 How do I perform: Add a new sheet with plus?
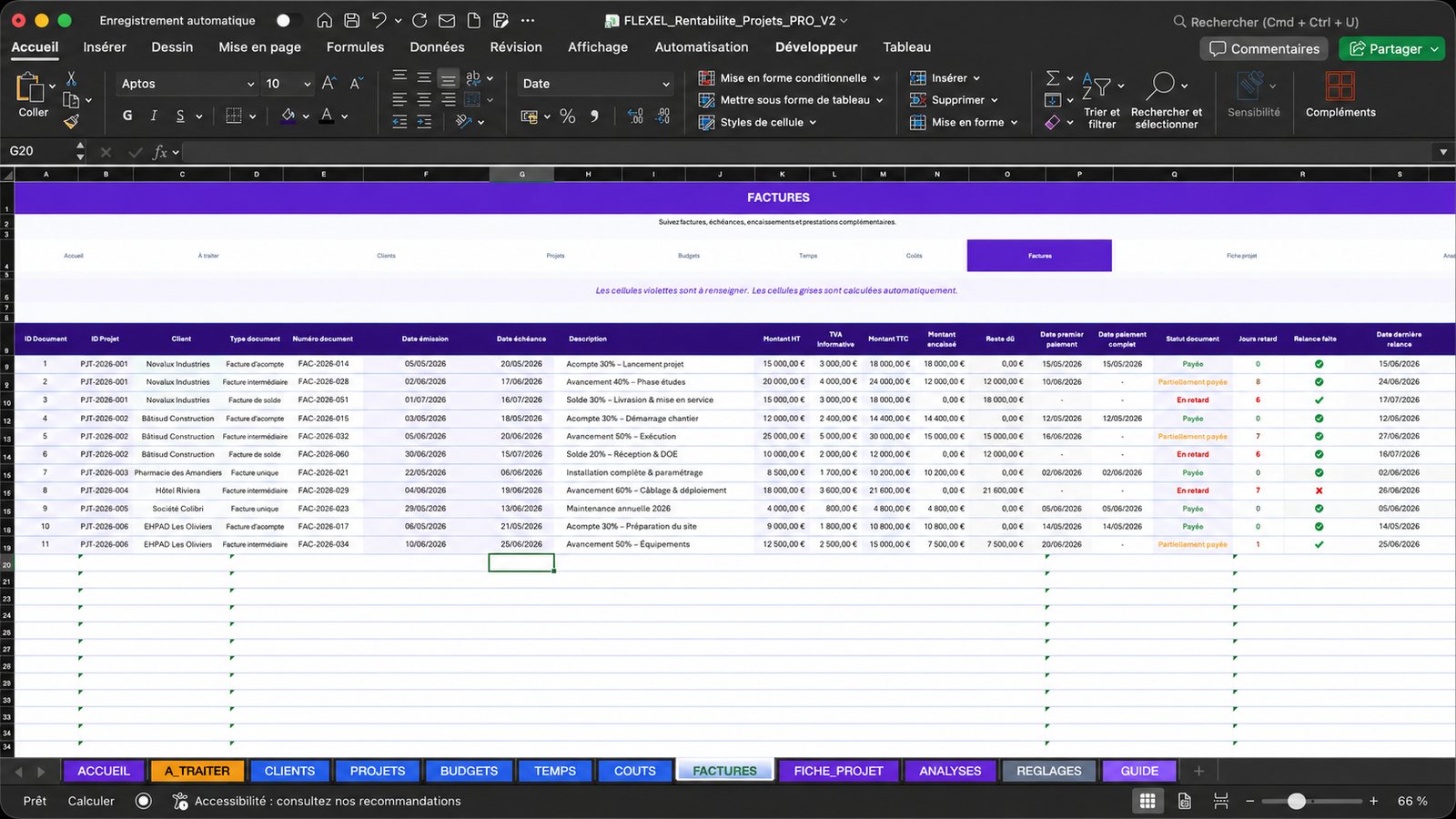pos(1198,771)
